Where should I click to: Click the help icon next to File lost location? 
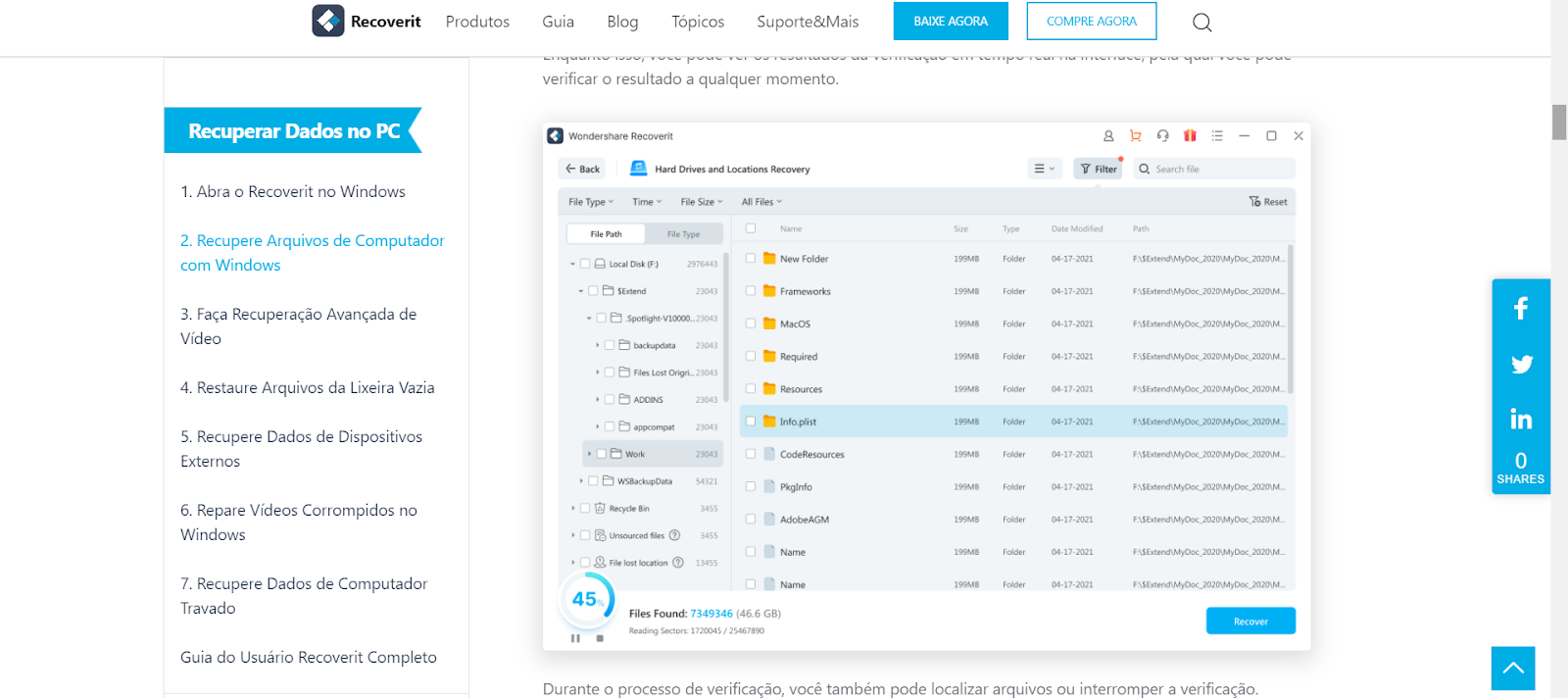(x=677, y=563)
